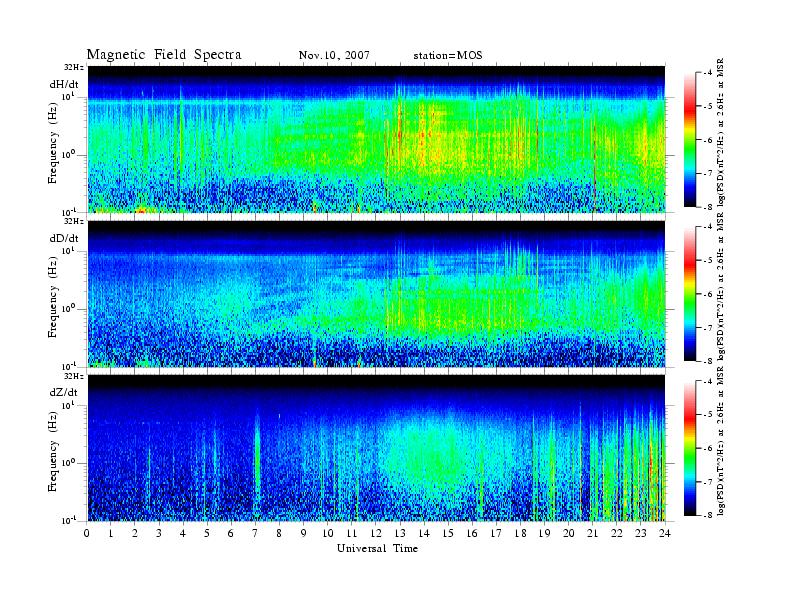The image size is (792, 612).
Task: Click hour "9" on the time axis
Action: click(x=303, y=533)
